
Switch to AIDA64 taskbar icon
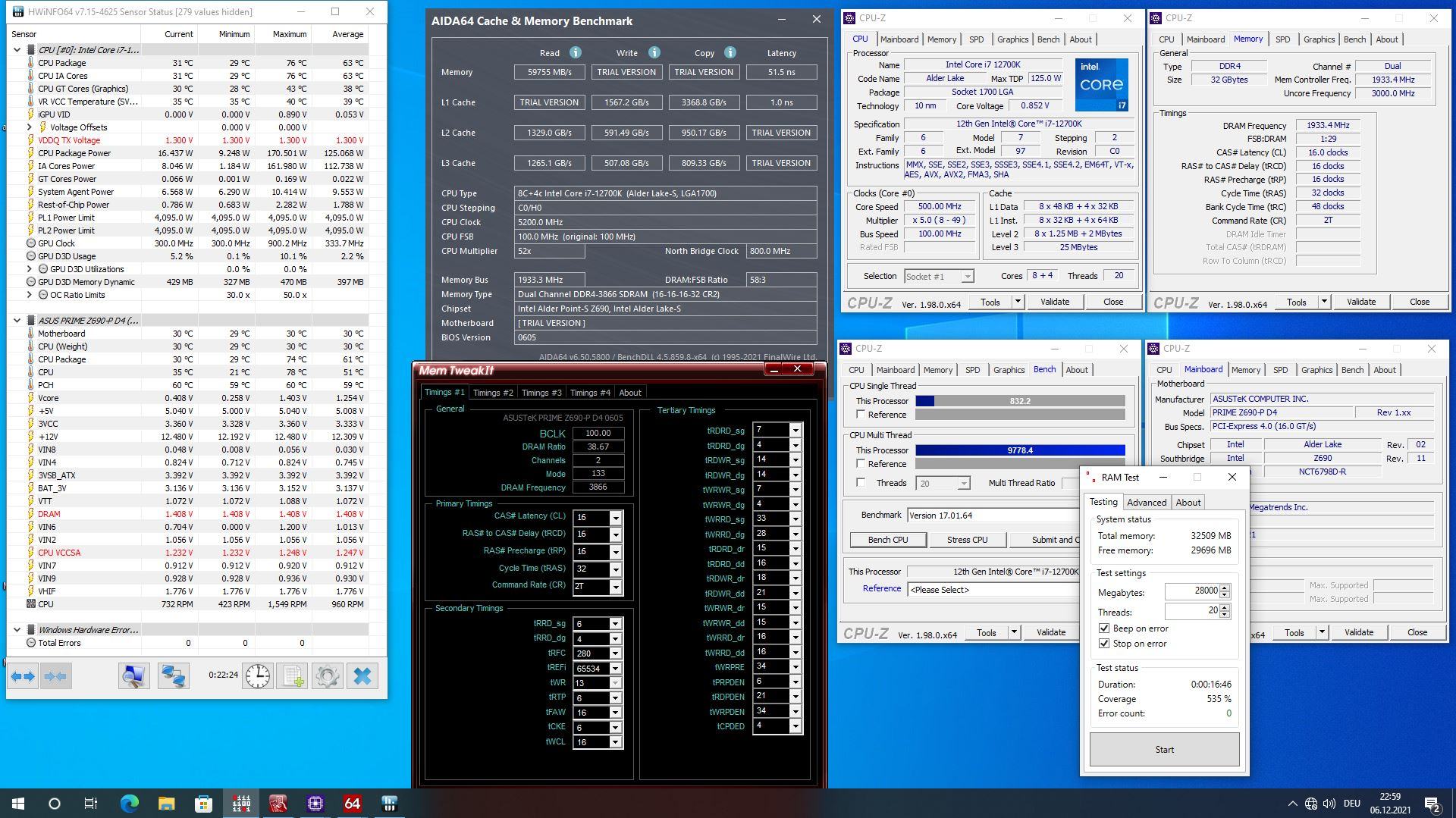(x=352, y=804)
